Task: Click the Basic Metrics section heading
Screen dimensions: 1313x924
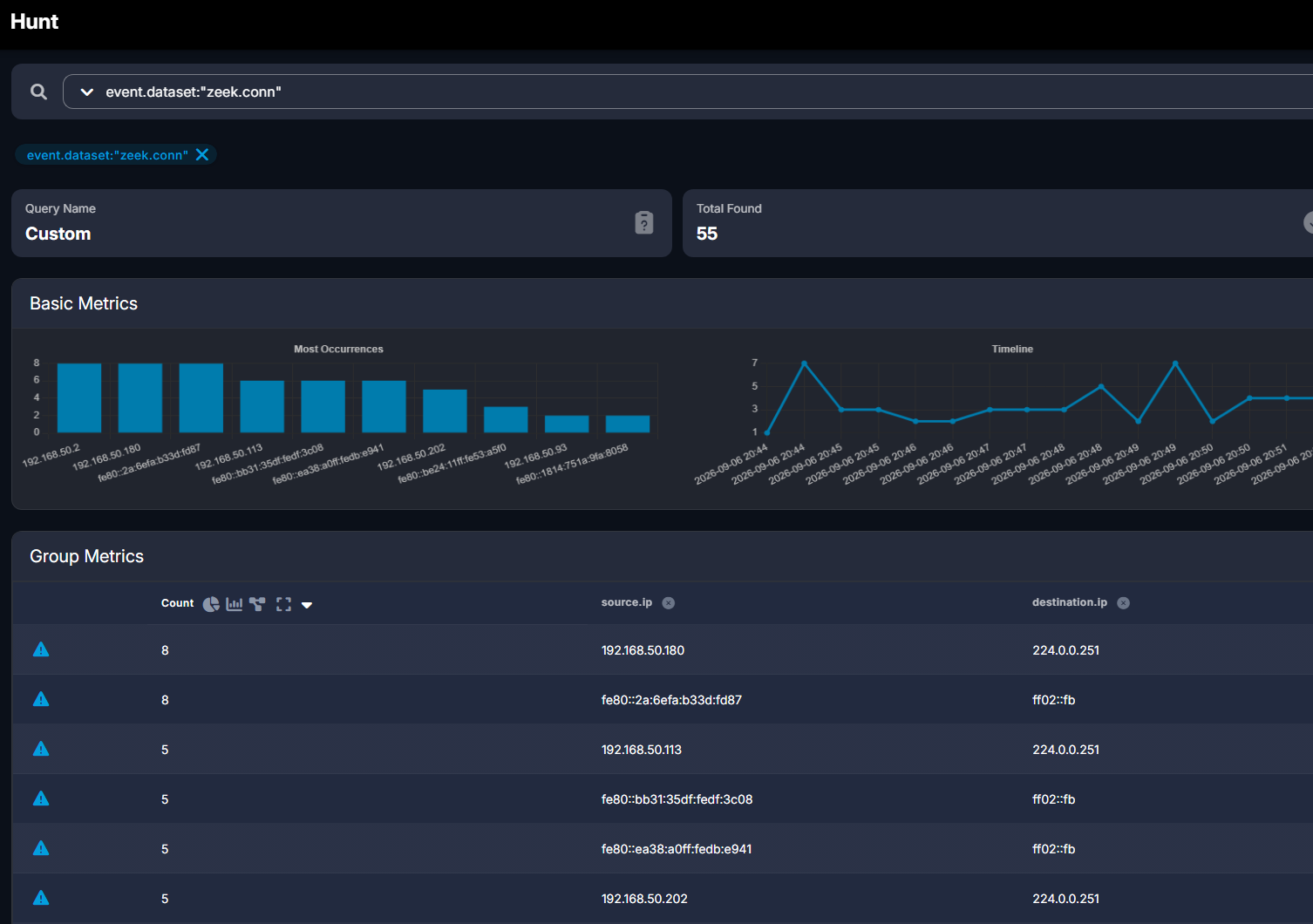Action: coord(84,303)
